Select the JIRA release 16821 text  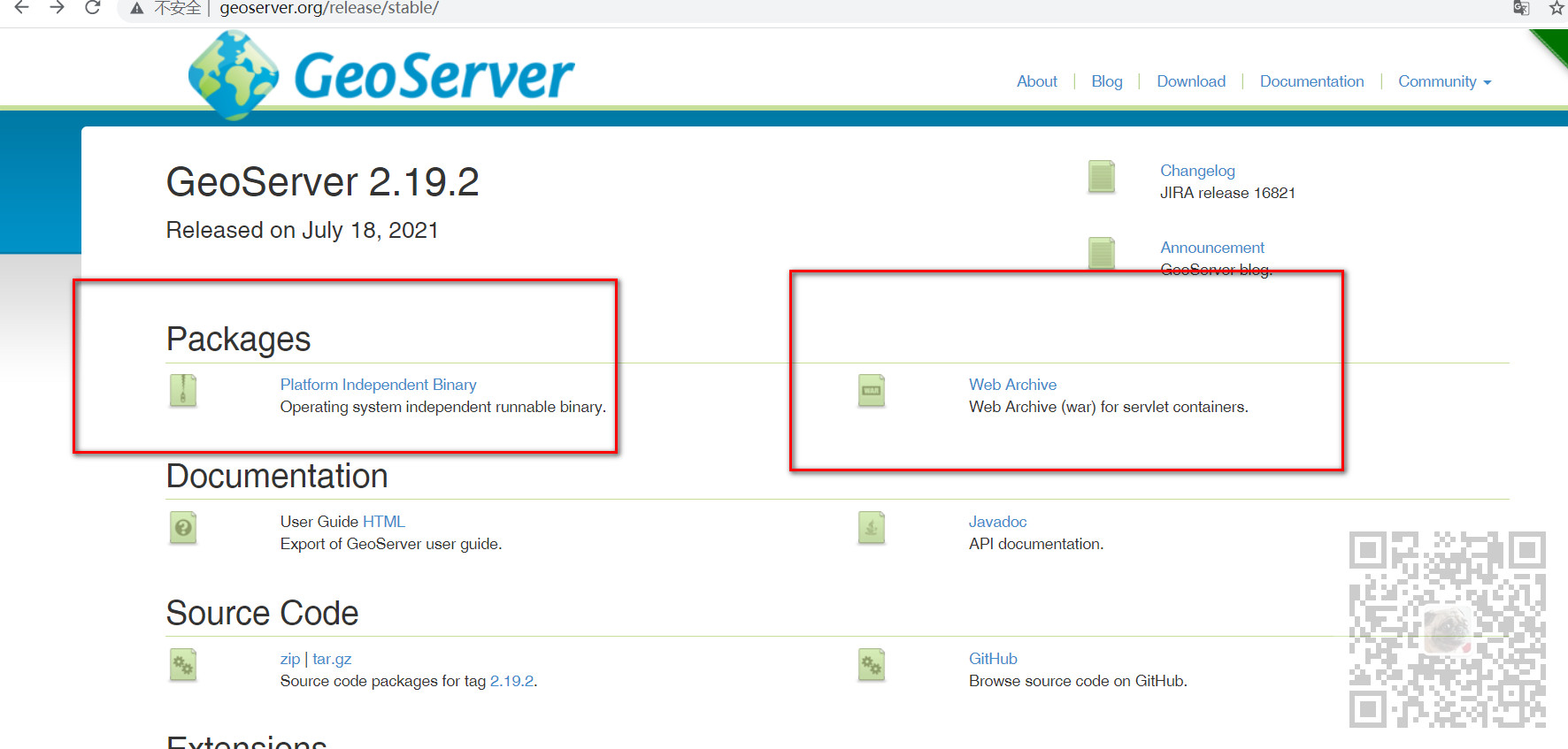tap(1227, 193)
